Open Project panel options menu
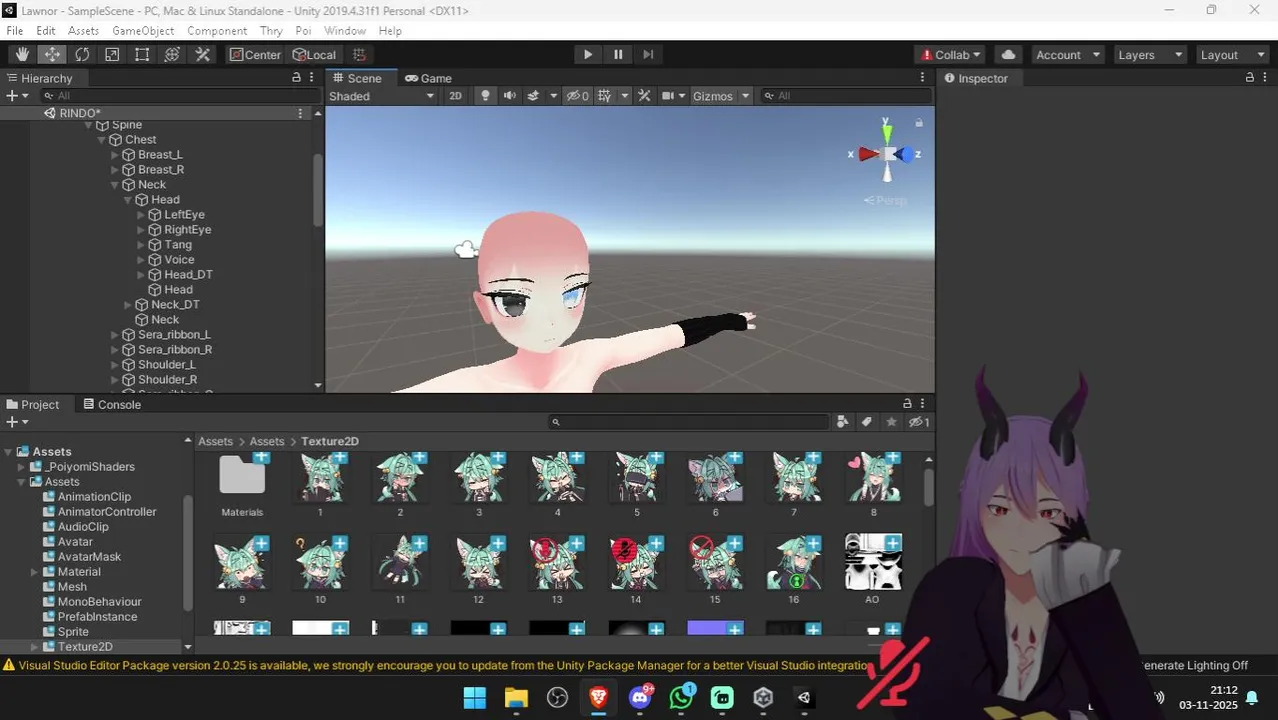Screen dimensions: 1278x720 [924, 404]
